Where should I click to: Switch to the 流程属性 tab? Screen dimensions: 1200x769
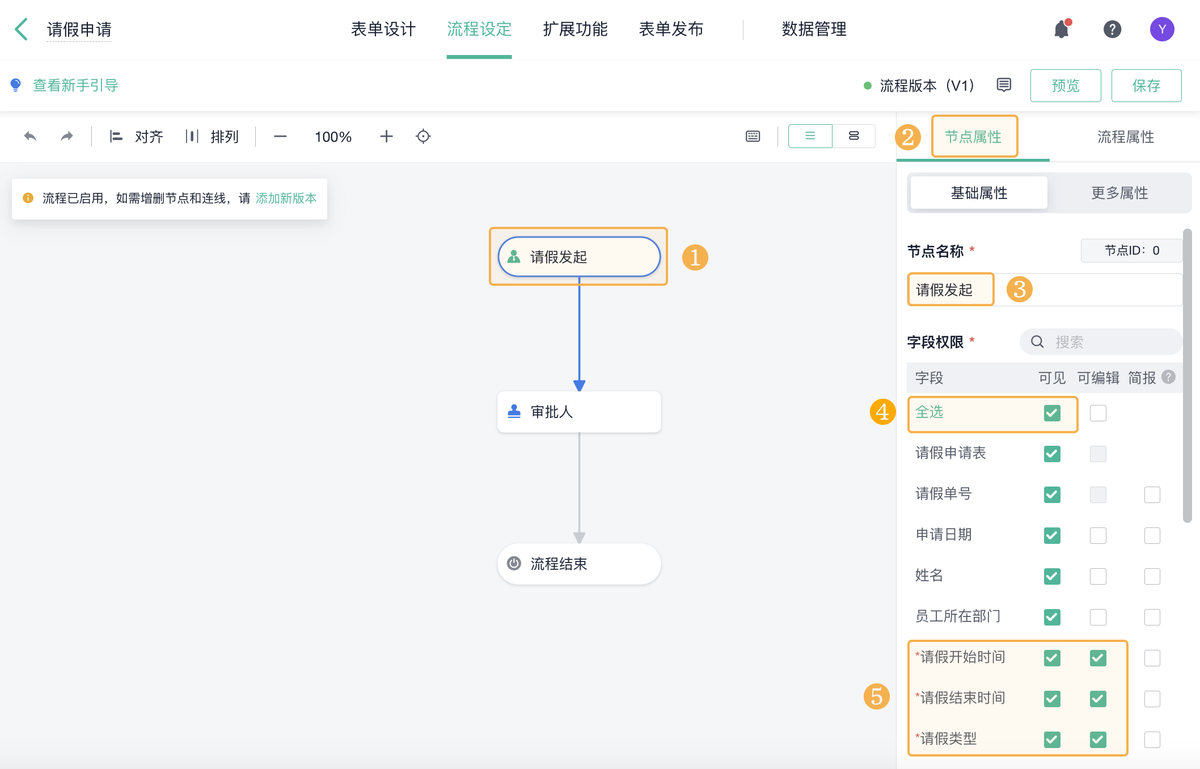click(1125, 137)
